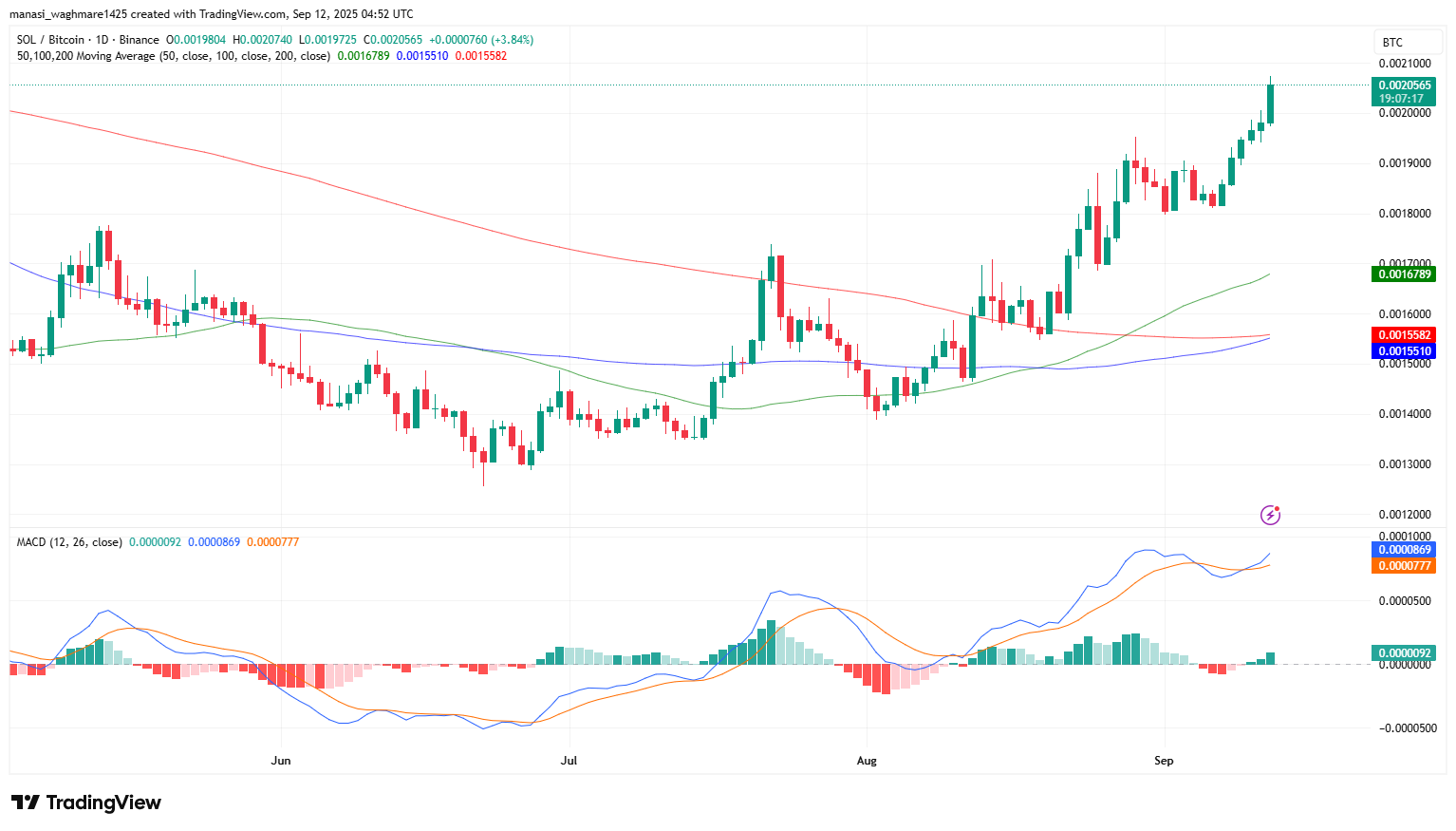Select Jun on the time axis
Image resolution: width=1456 pixels, height=831 pixels.
tap(280, 760)
